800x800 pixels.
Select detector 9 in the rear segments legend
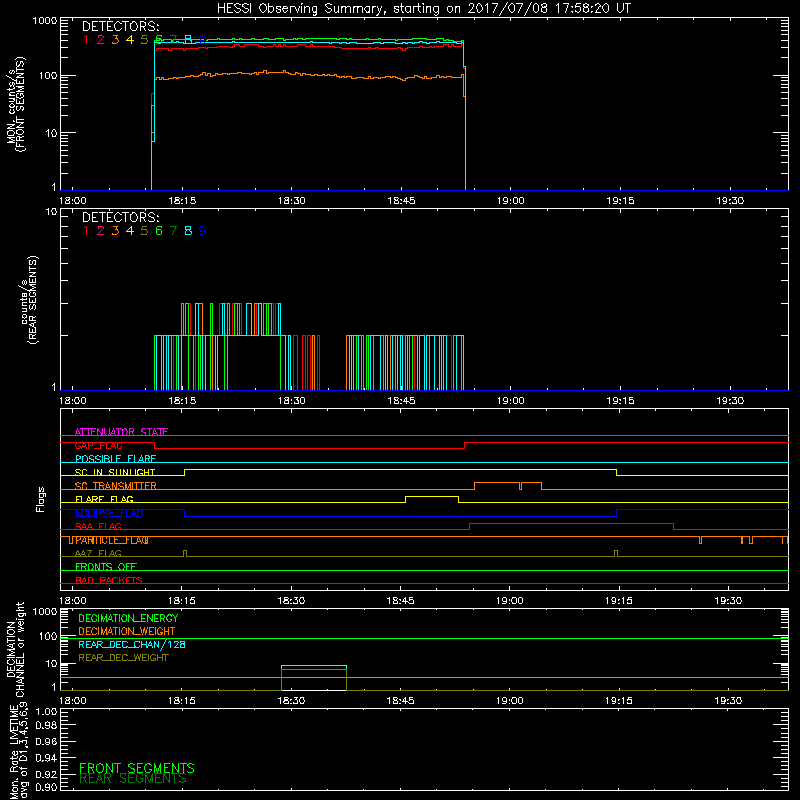click(203, 231)
